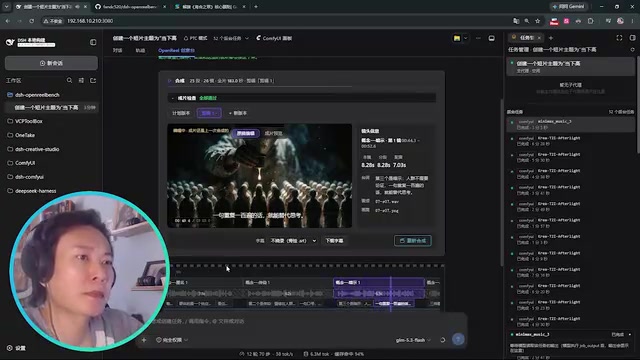The width and height of the screenshot is (640, 360).
Task: Reload the page with the browser refresh icon
Action: pyautogui.click(x=31, y=21)
